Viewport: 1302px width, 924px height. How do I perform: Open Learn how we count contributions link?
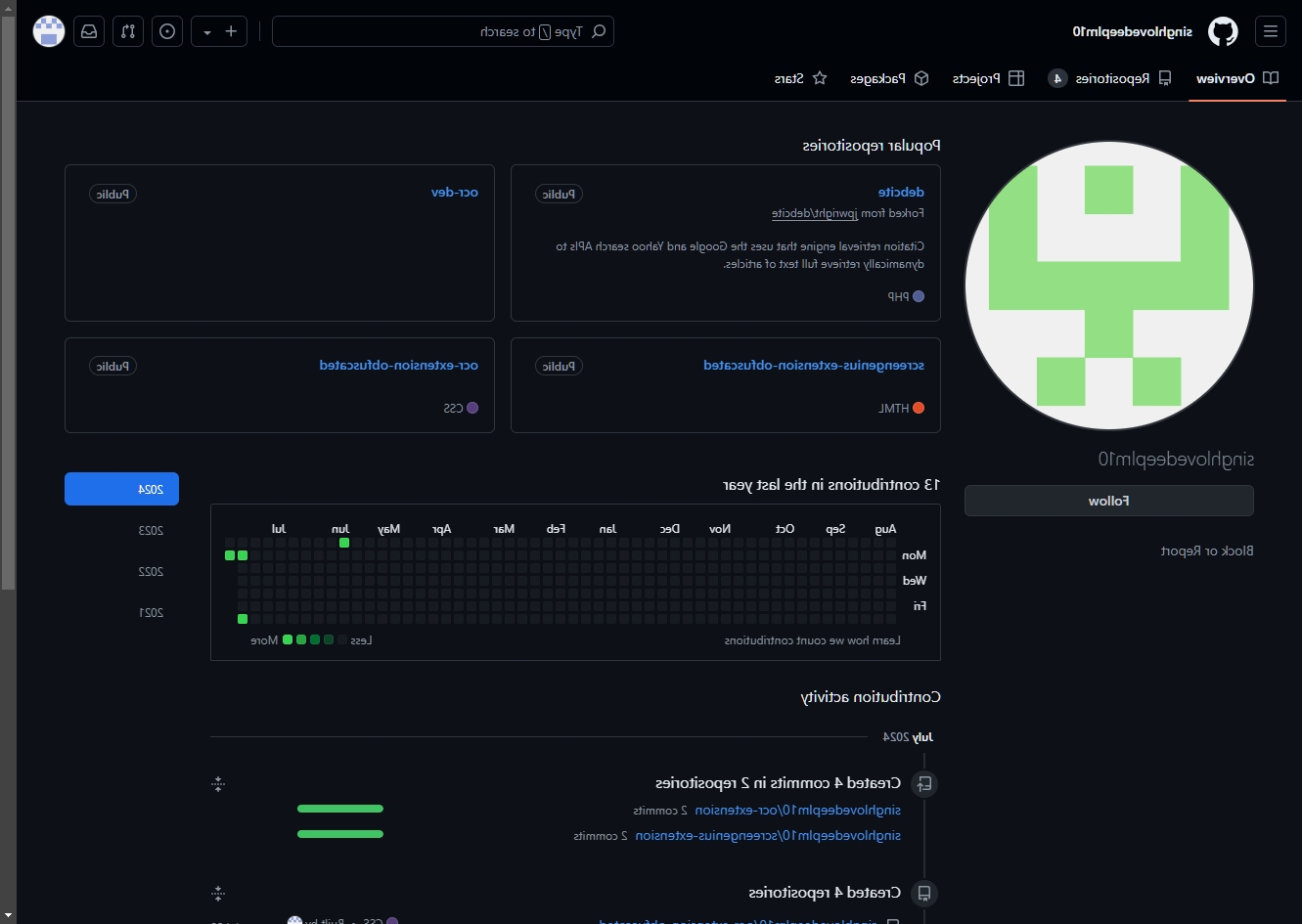[812, 640]
